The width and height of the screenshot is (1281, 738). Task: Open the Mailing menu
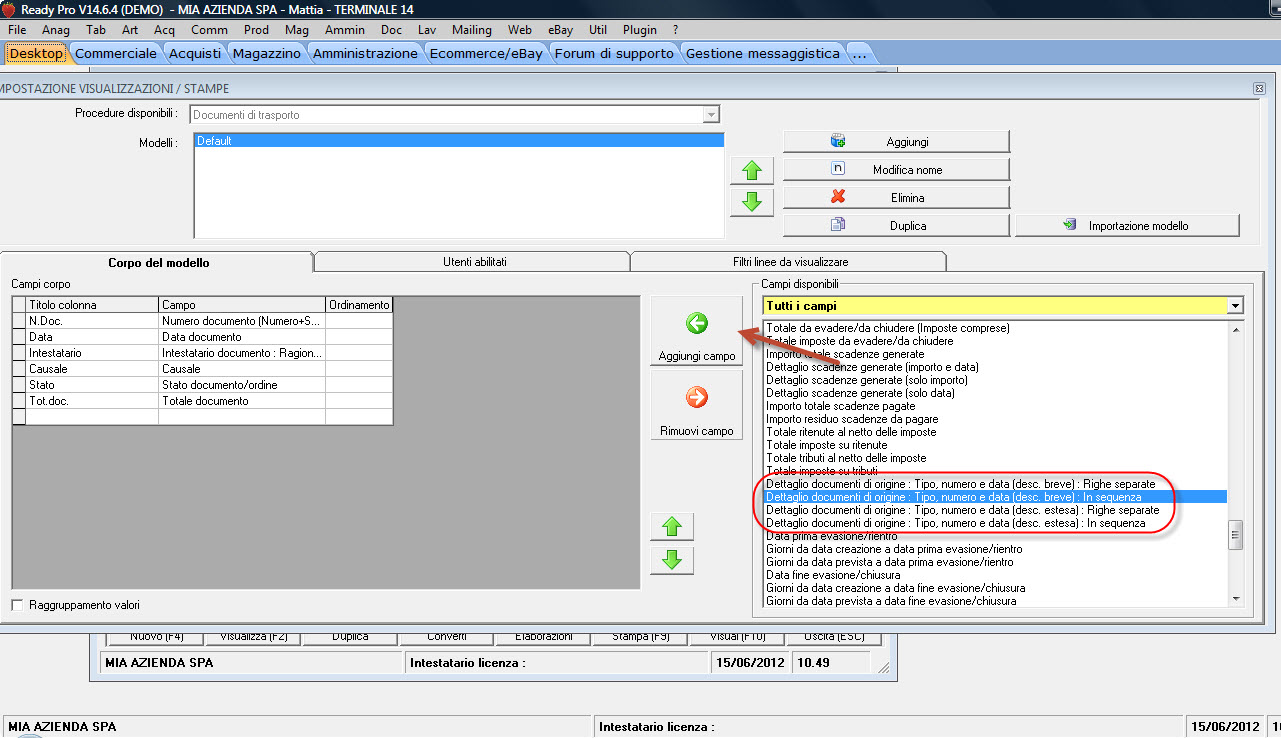pos(472,30)
